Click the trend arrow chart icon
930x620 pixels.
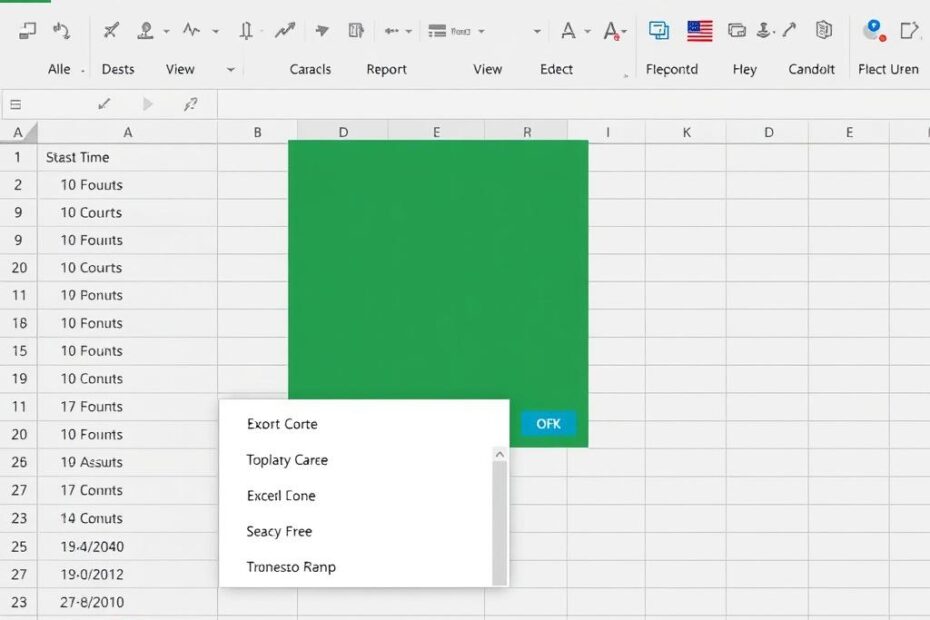point(284,29)
